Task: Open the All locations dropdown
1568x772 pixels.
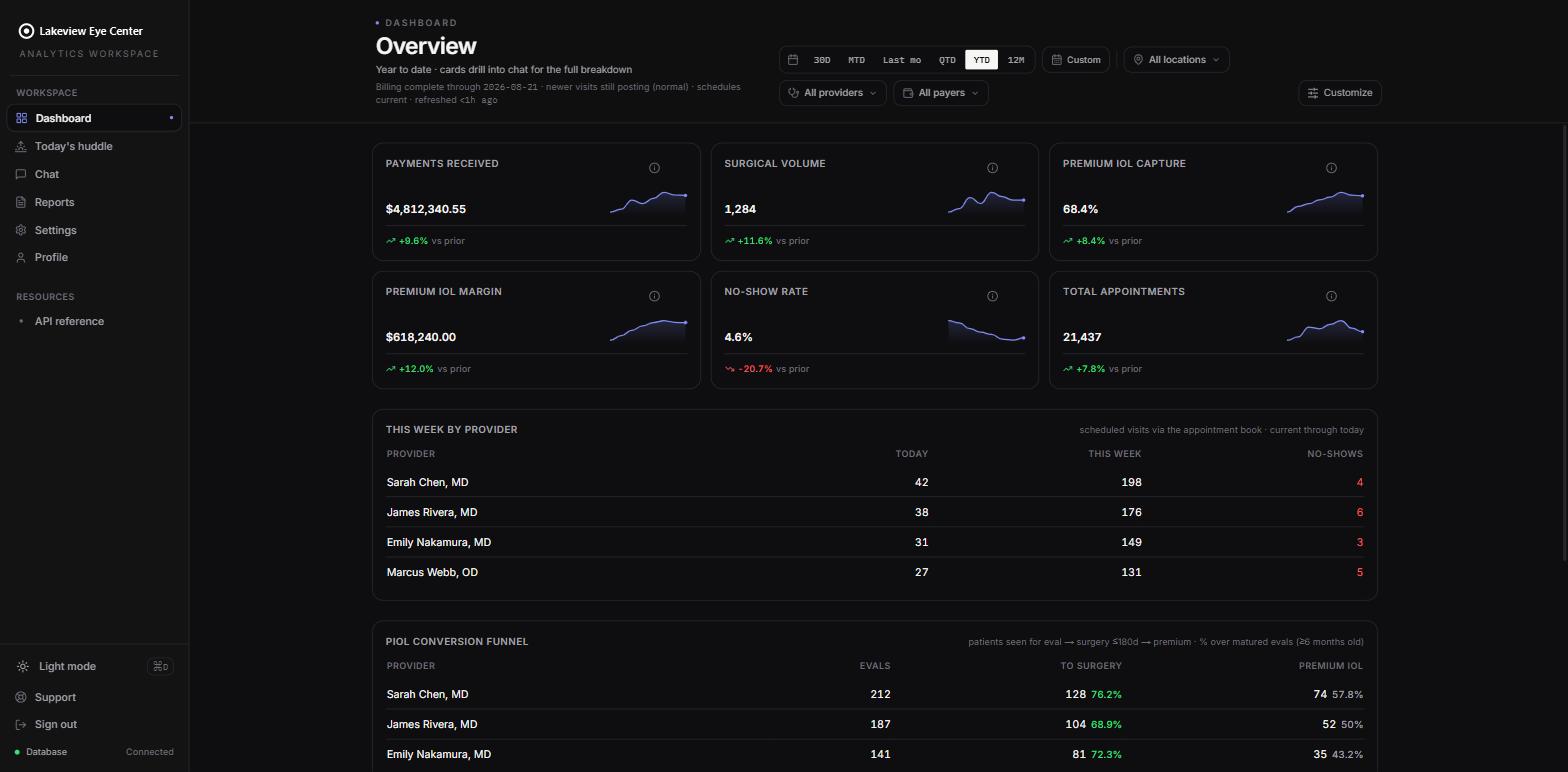Action: point(1176,60)
